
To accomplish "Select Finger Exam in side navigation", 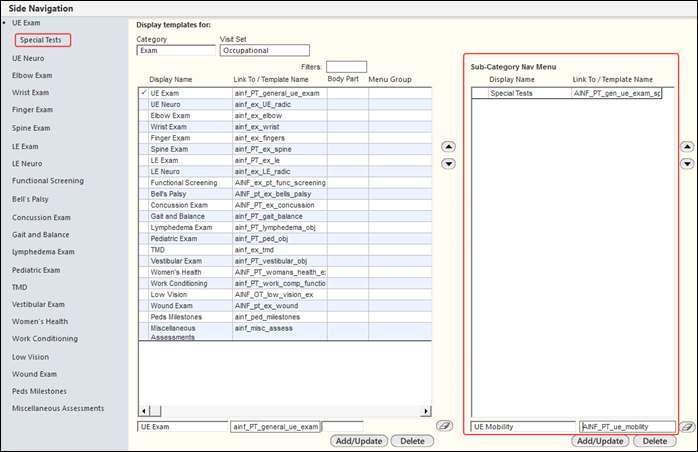I will pos(32,110).
